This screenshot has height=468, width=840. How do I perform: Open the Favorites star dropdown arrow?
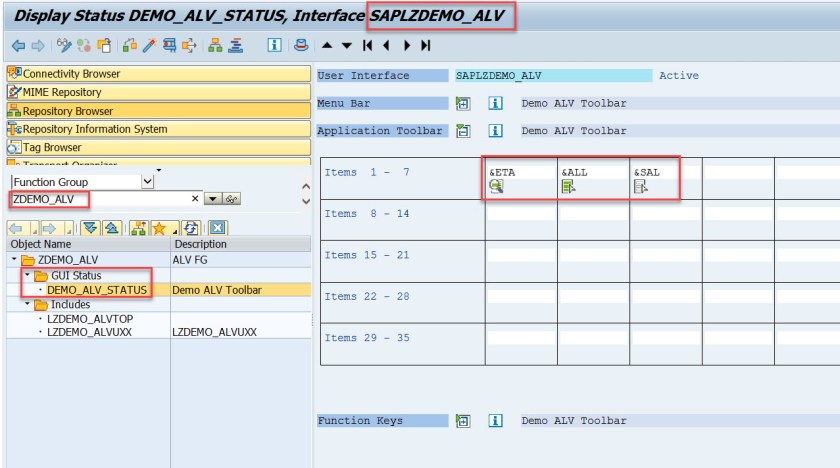pos(175,232)
